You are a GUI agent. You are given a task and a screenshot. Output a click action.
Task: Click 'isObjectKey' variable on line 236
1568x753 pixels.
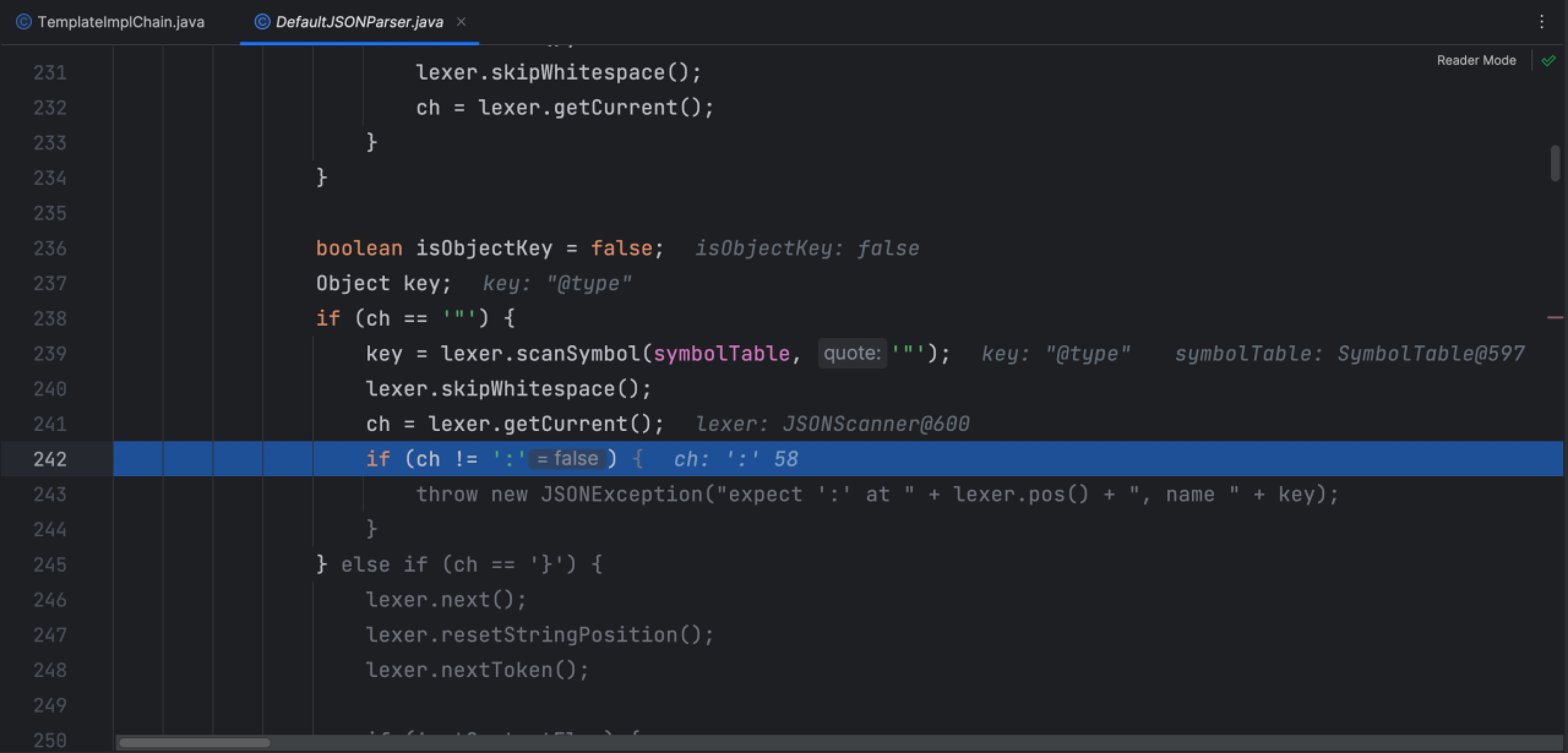(484, 248)
